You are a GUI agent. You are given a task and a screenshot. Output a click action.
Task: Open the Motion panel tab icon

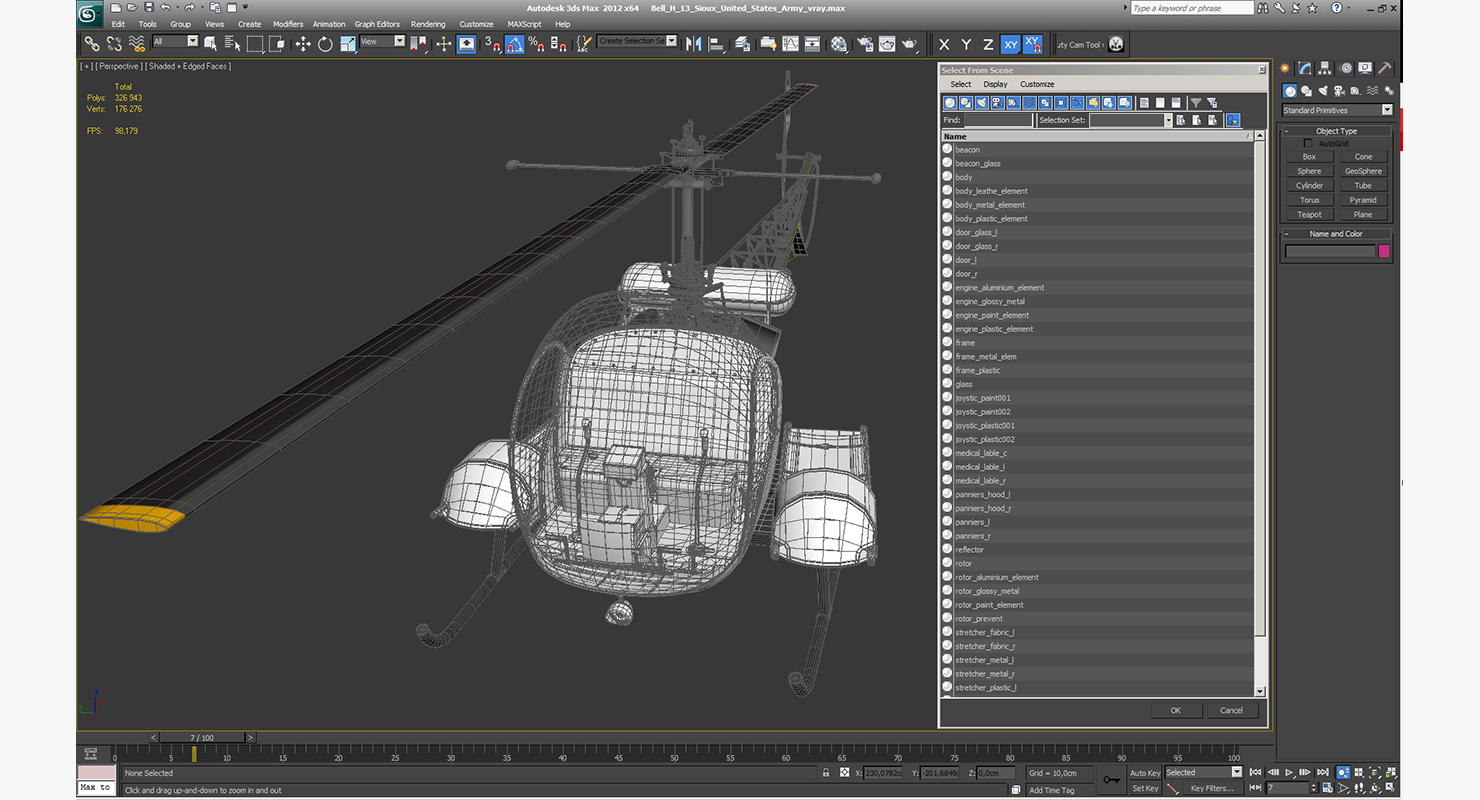click(1345, 68)
